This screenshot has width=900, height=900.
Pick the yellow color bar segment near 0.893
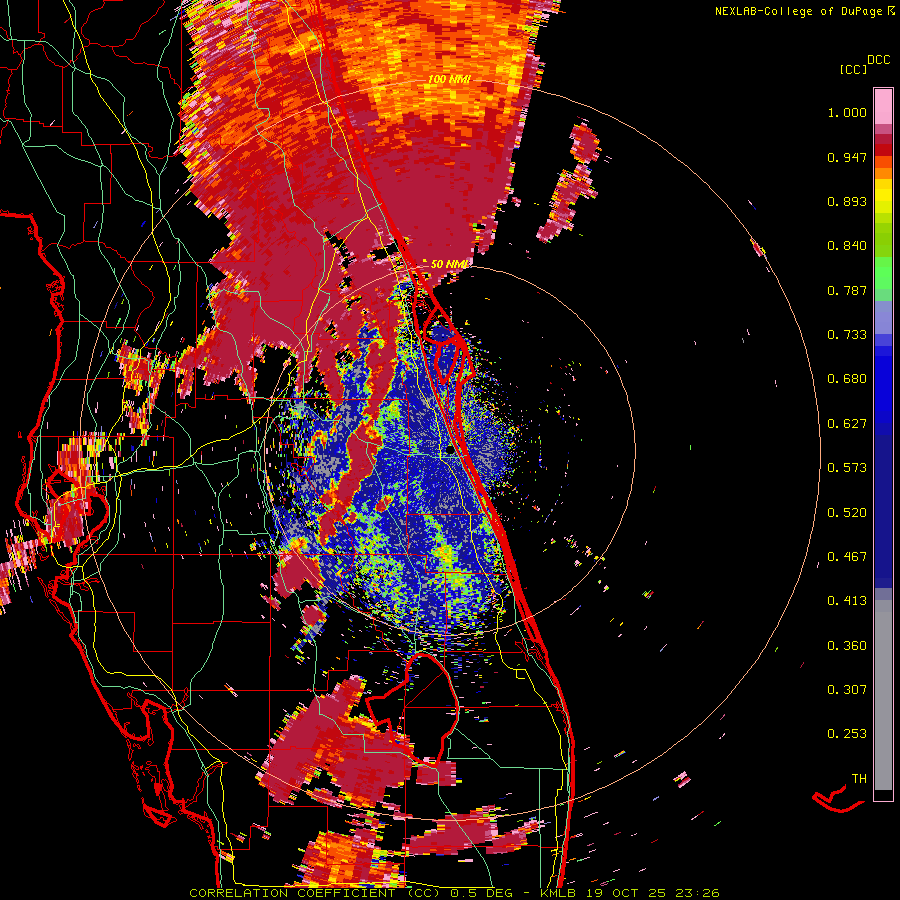coord(883,196)
